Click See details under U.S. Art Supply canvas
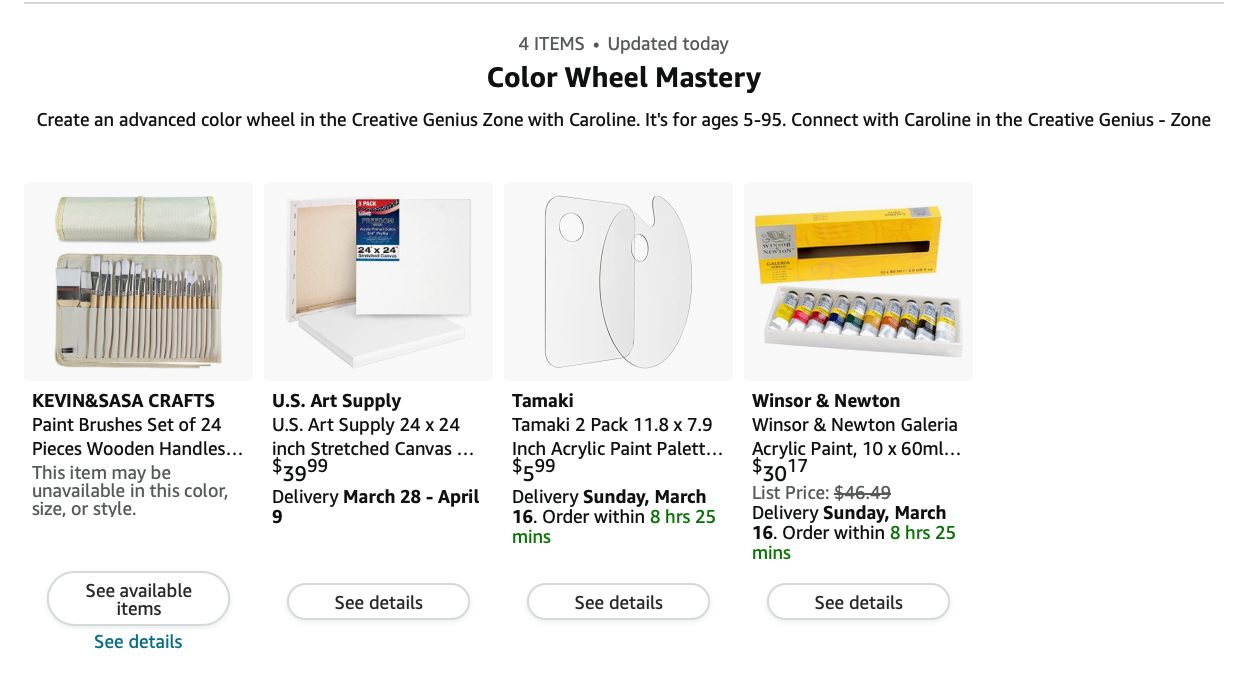Viewport: 1234px width, 688px height. (x=378, y=602)
